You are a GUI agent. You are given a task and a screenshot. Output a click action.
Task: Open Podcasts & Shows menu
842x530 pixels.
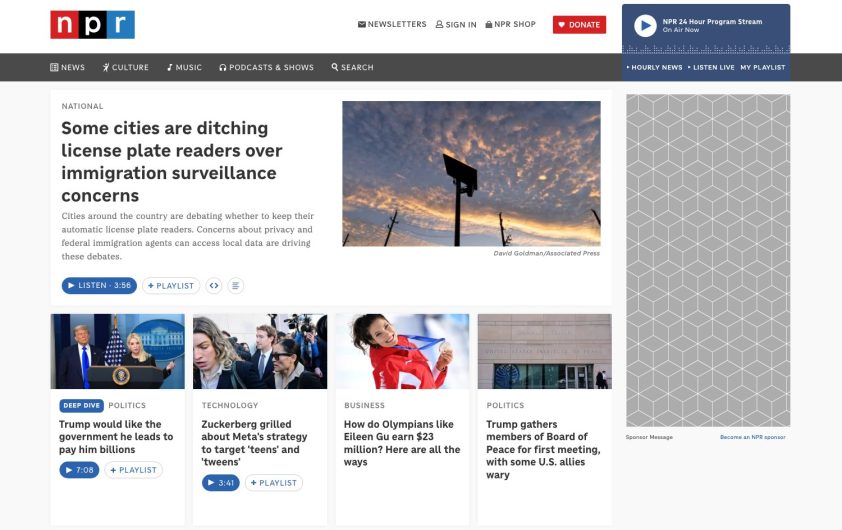pos(266,67)
